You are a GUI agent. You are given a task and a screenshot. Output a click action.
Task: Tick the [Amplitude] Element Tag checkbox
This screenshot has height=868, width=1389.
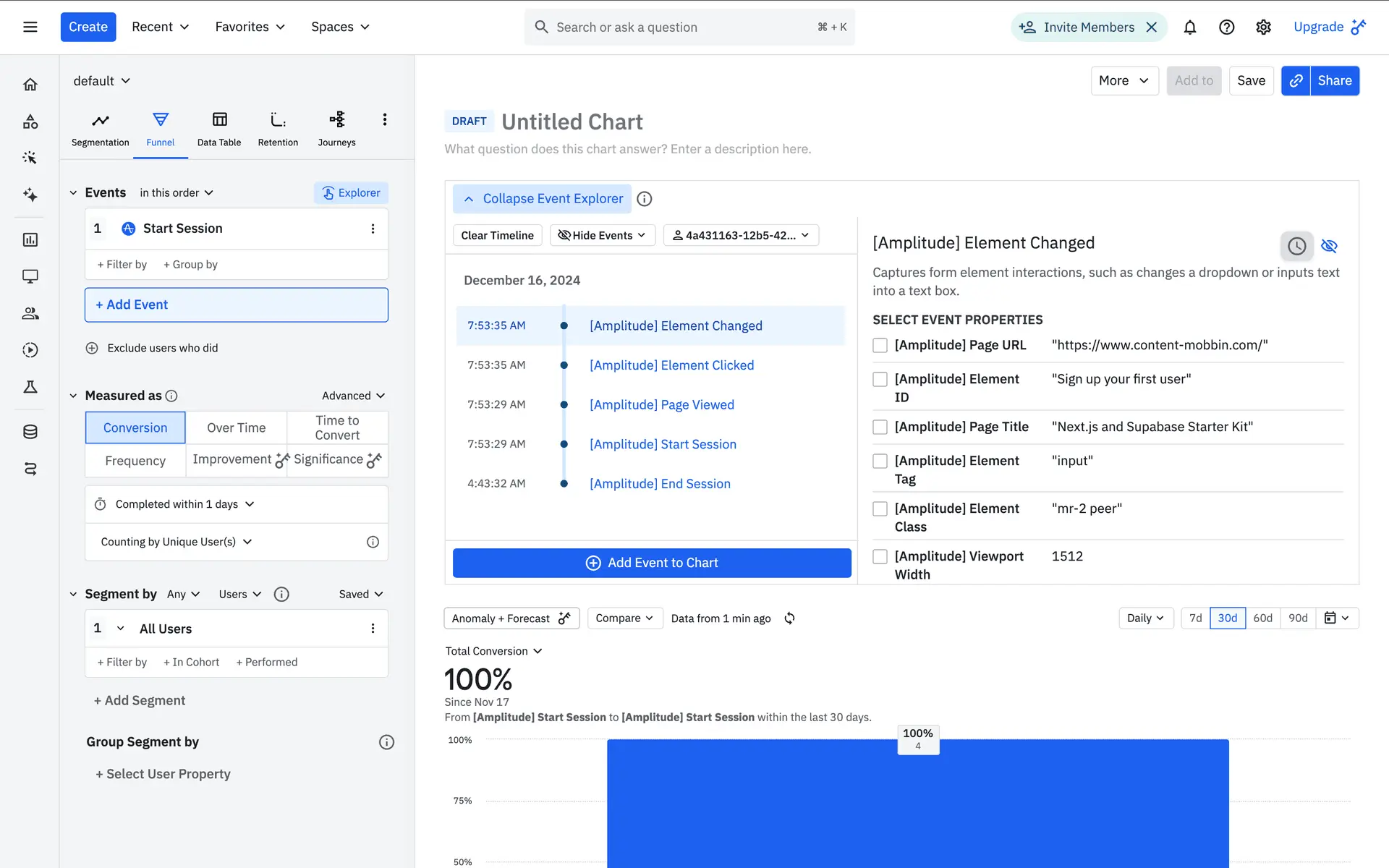pos(880,461)
